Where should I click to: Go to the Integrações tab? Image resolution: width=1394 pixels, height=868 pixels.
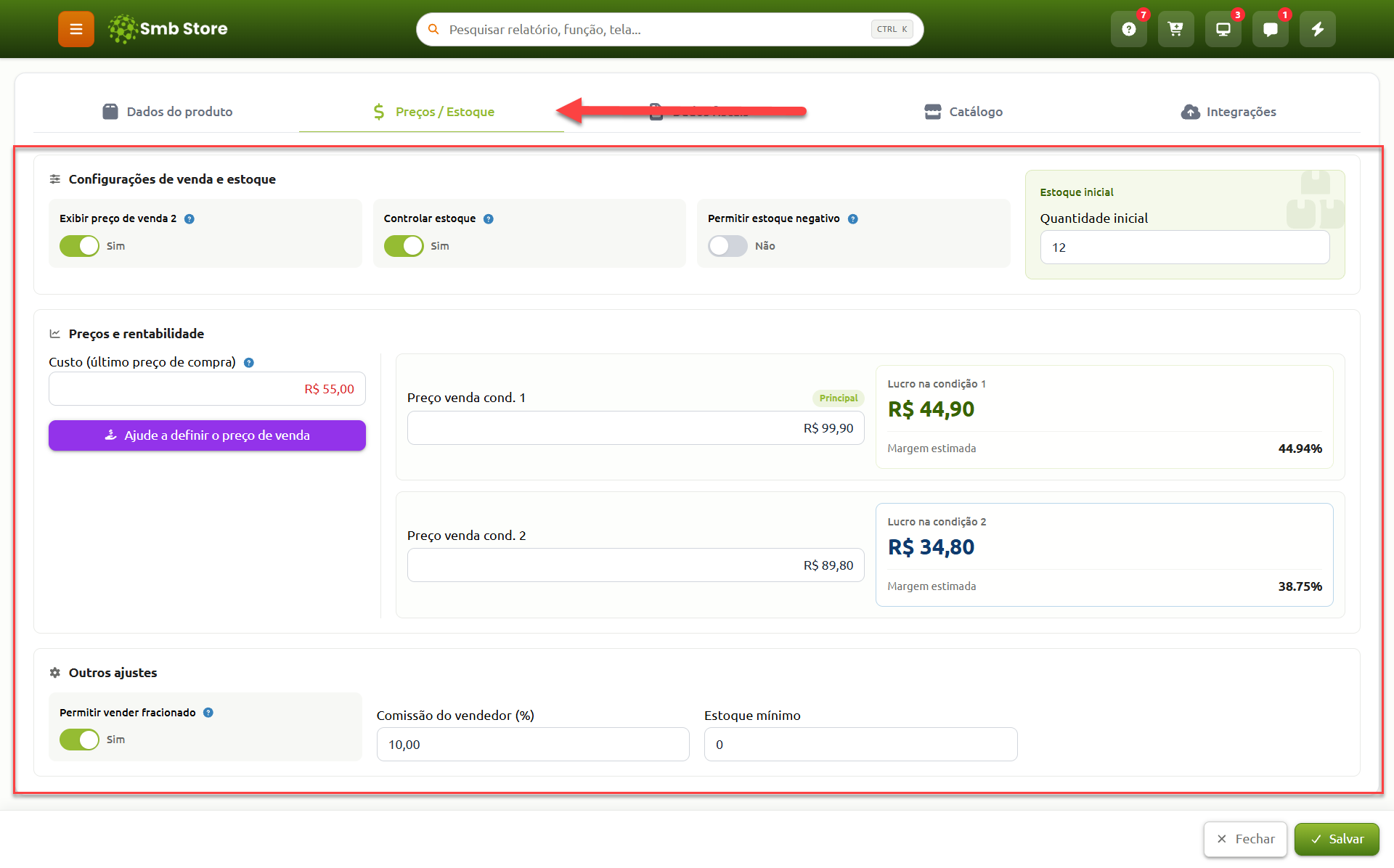1228,112
